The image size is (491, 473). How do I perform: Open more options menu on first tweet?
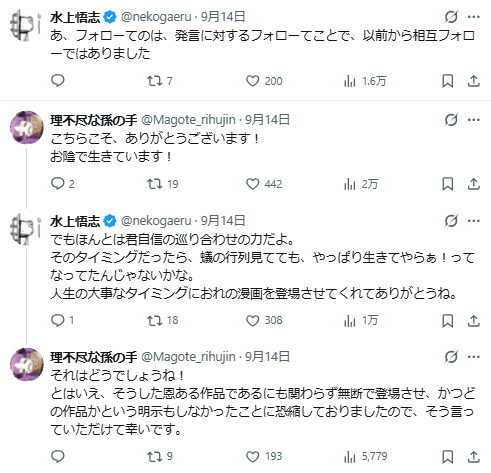[x=474, y=16]
